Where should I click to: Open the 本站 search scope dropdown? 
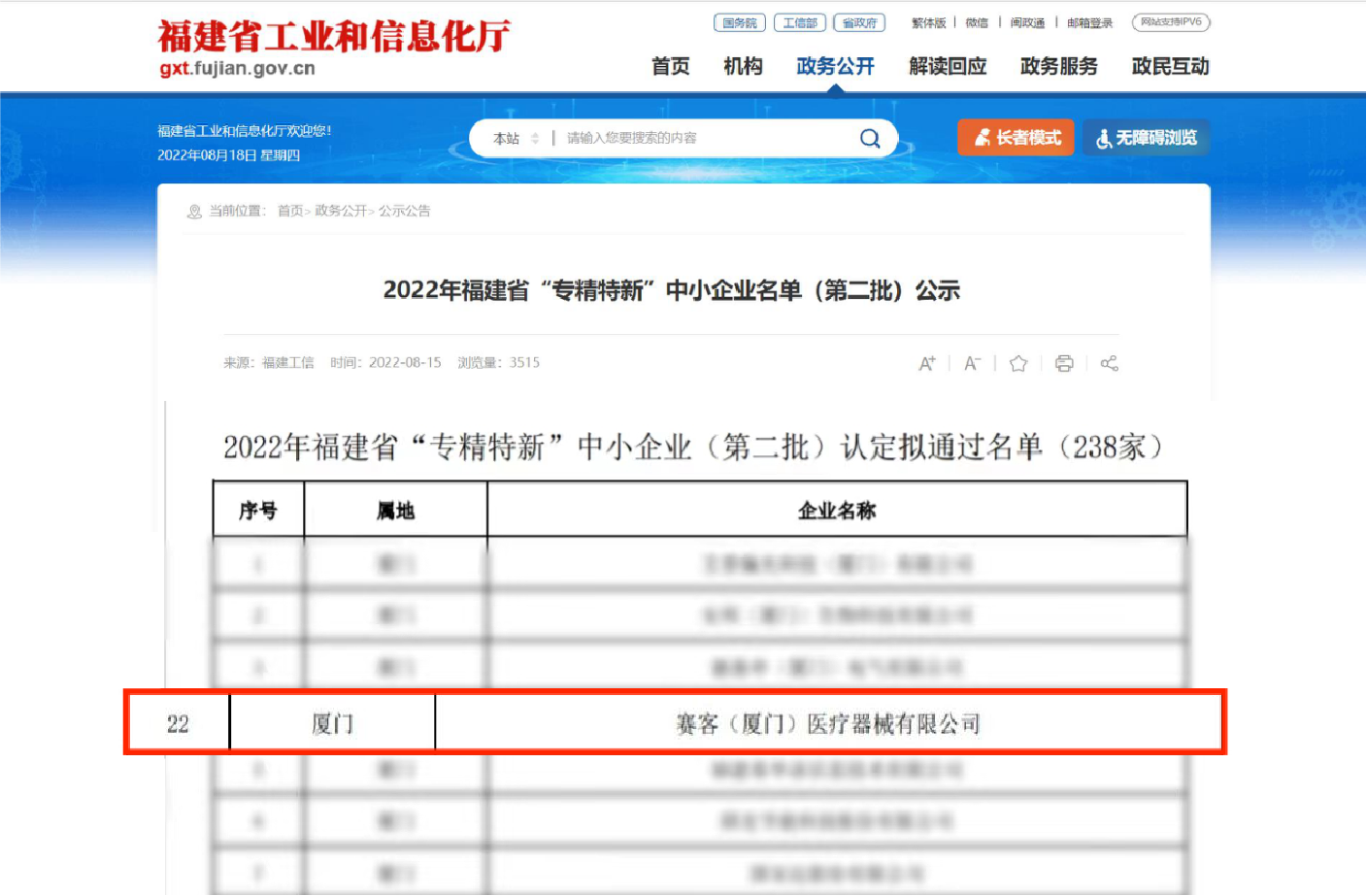pyautogui.click(x=516, y=139)
